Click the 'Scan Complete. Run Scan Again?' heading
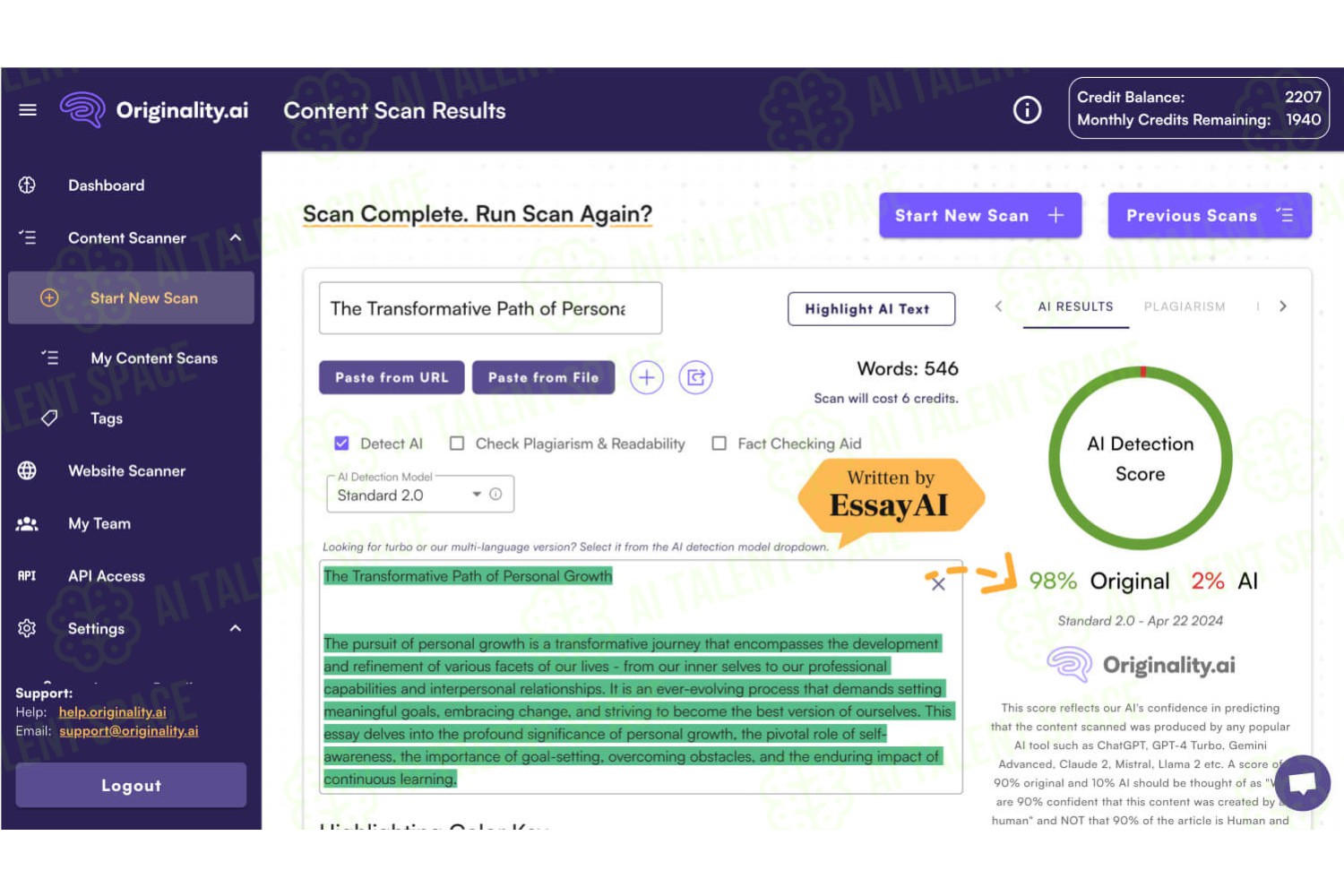This screenshot has width=1344, height=896. click(478, 214)
